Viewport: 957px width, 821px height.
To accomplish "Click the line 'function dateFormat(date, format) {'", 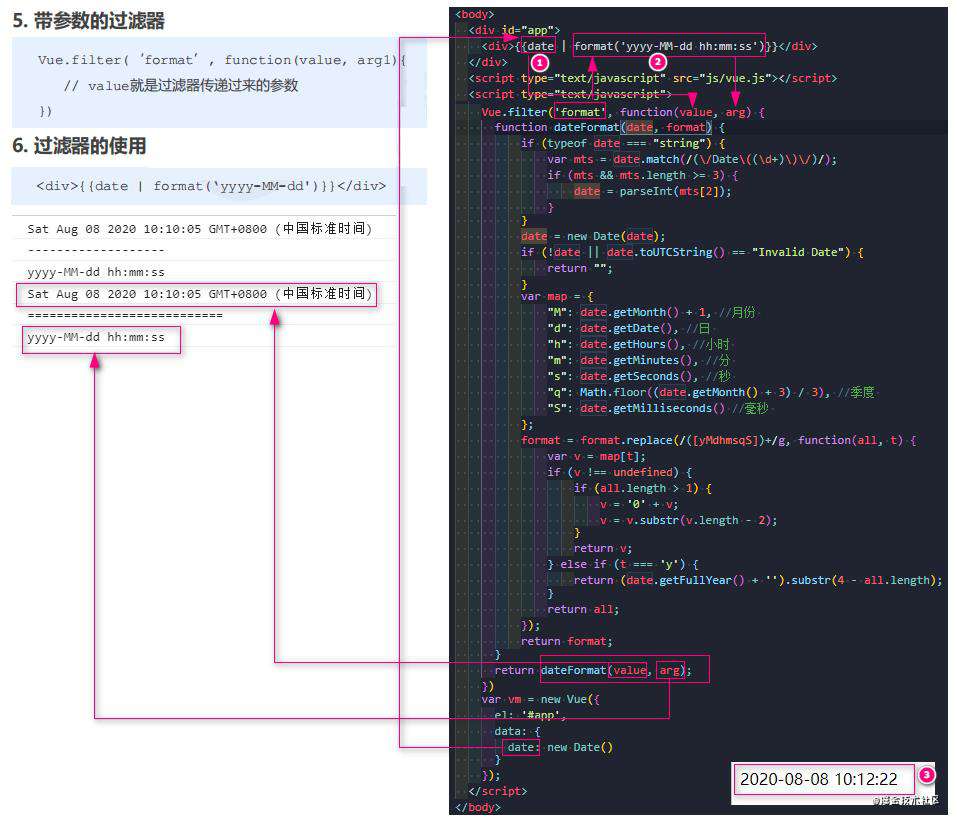I will (609, 127).
